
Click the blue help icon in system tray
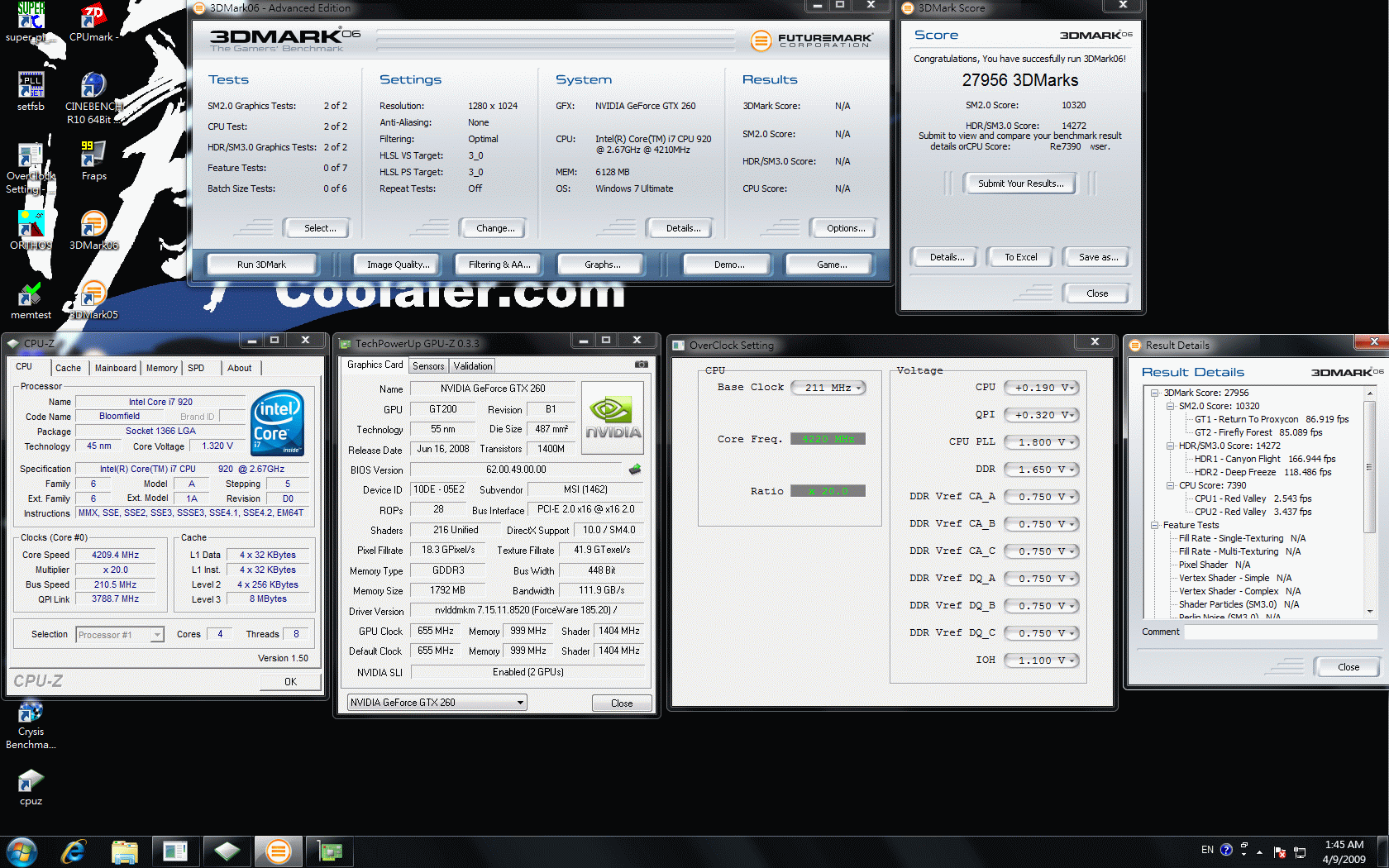pyautogui.click(x=1226, y=850)
